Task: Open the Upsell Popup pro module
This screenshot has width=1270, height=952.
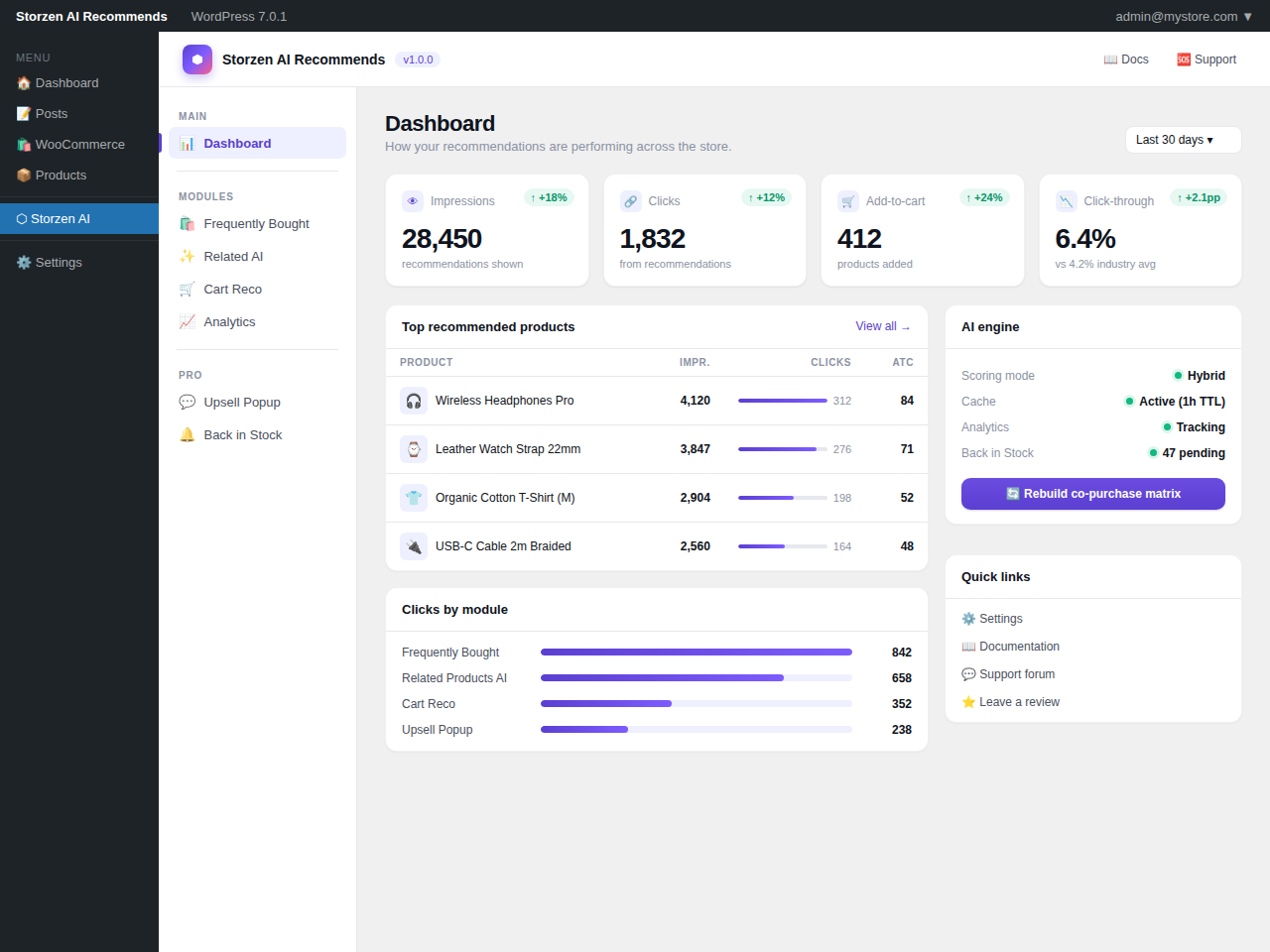Action: (x=257, y=403)
